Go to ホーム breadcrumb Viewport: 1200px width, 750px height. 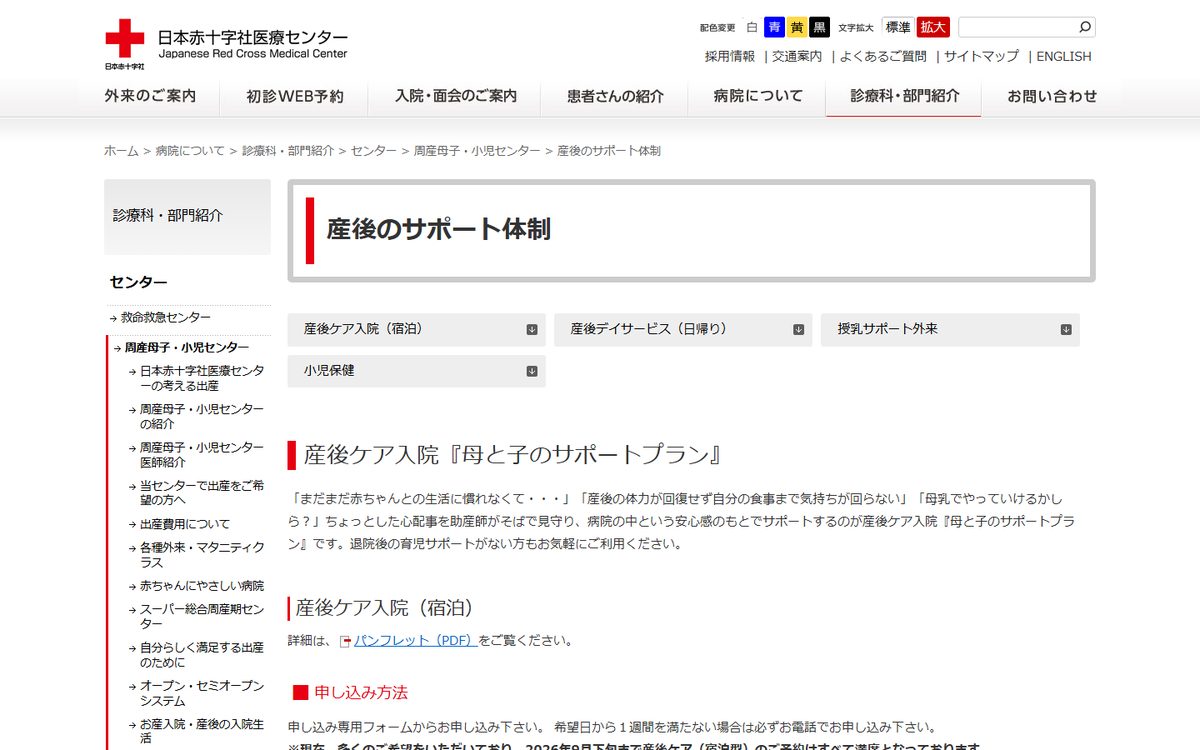(x=121, y=151)
